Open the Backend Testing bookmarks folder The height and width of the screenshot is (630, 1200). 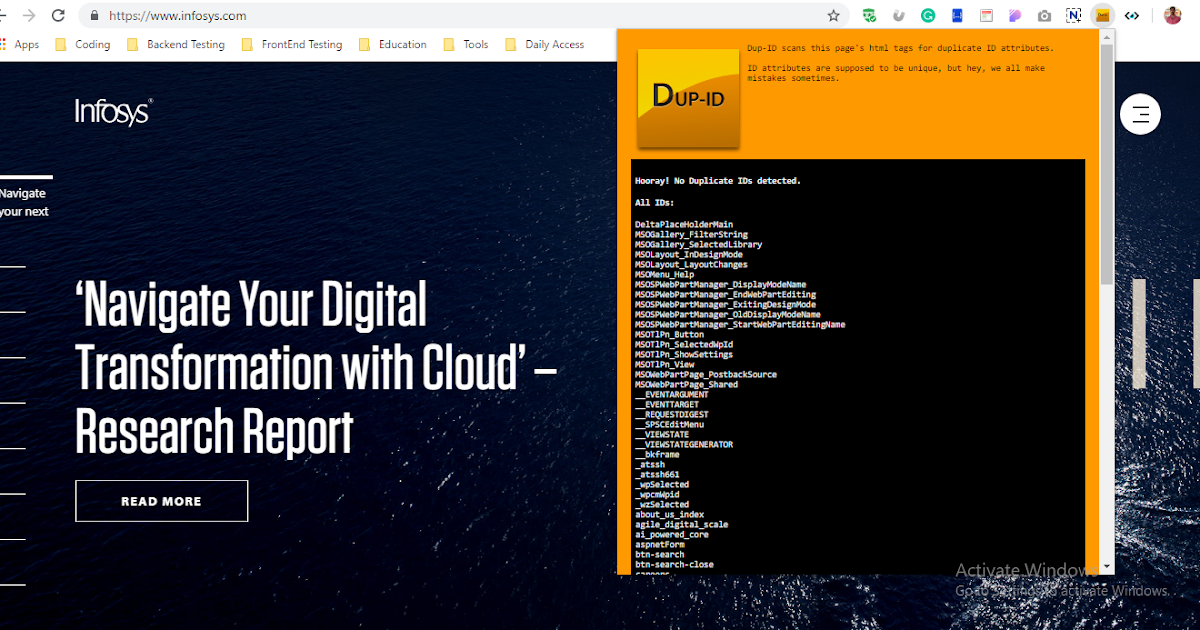point(184,44)
